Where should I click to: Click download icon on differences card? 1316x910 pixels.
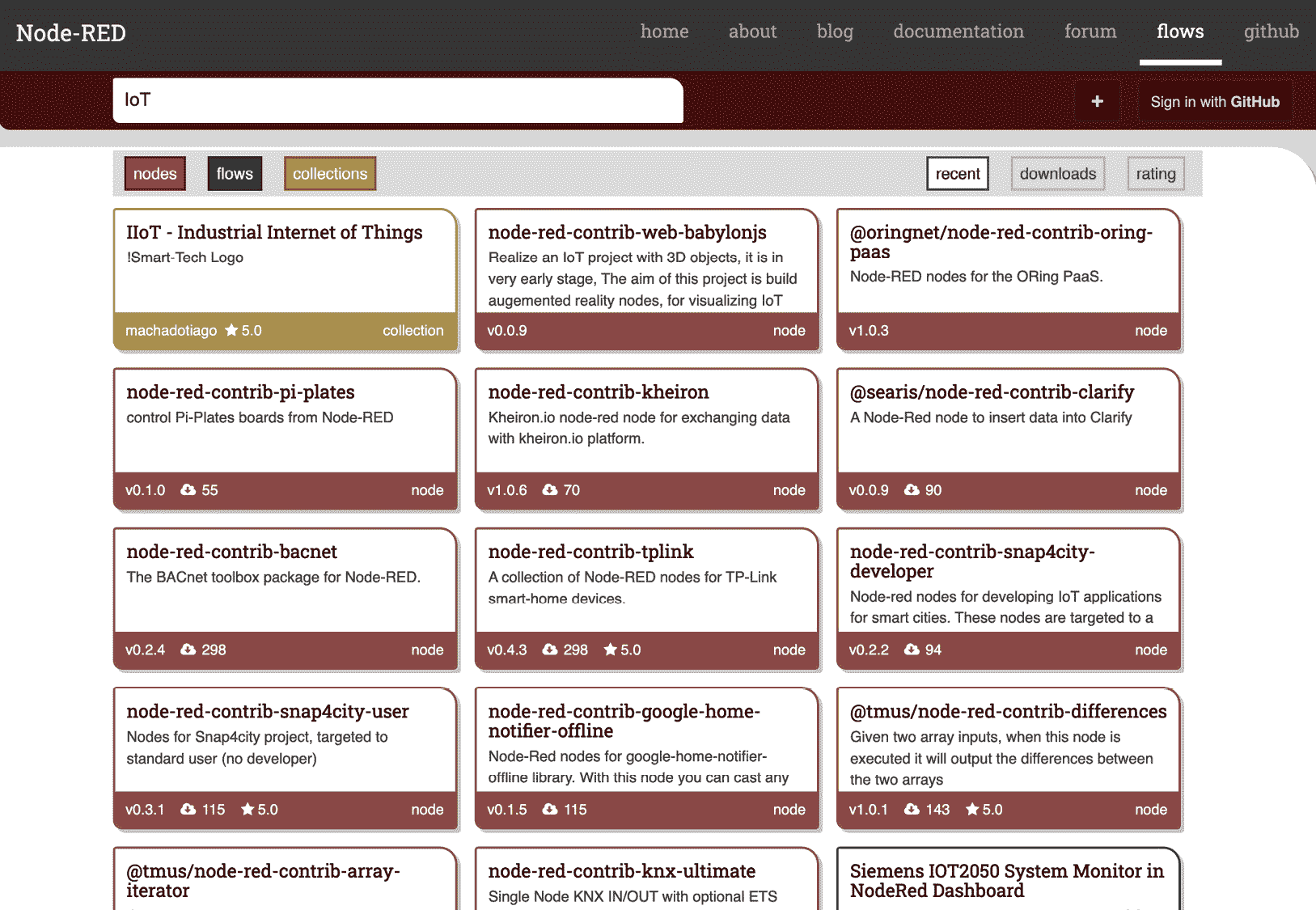pyautogui.click(x=912, y=809)
